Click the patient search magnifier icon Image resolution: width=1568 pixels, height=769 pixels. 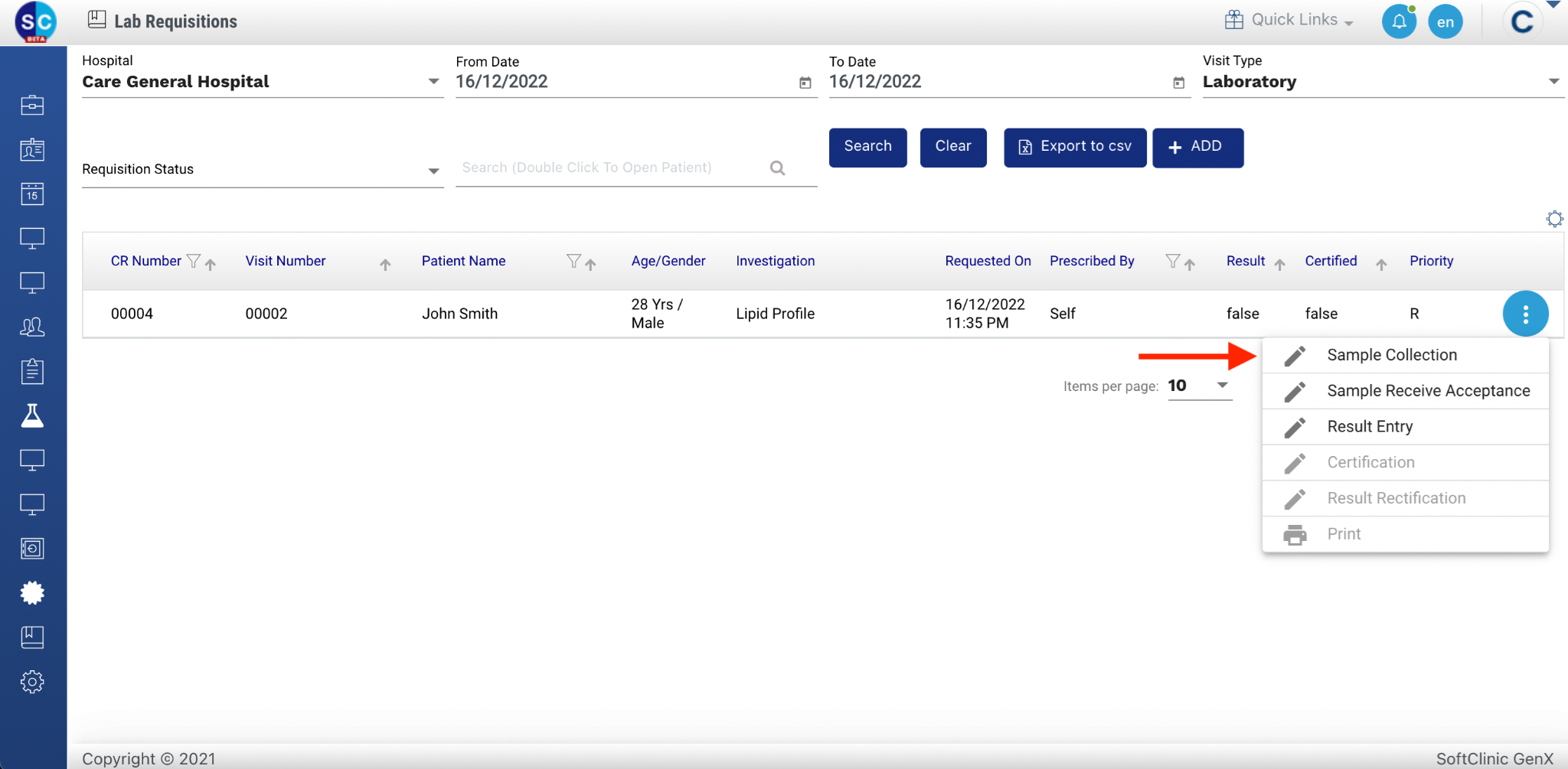(x=777, y=168)
